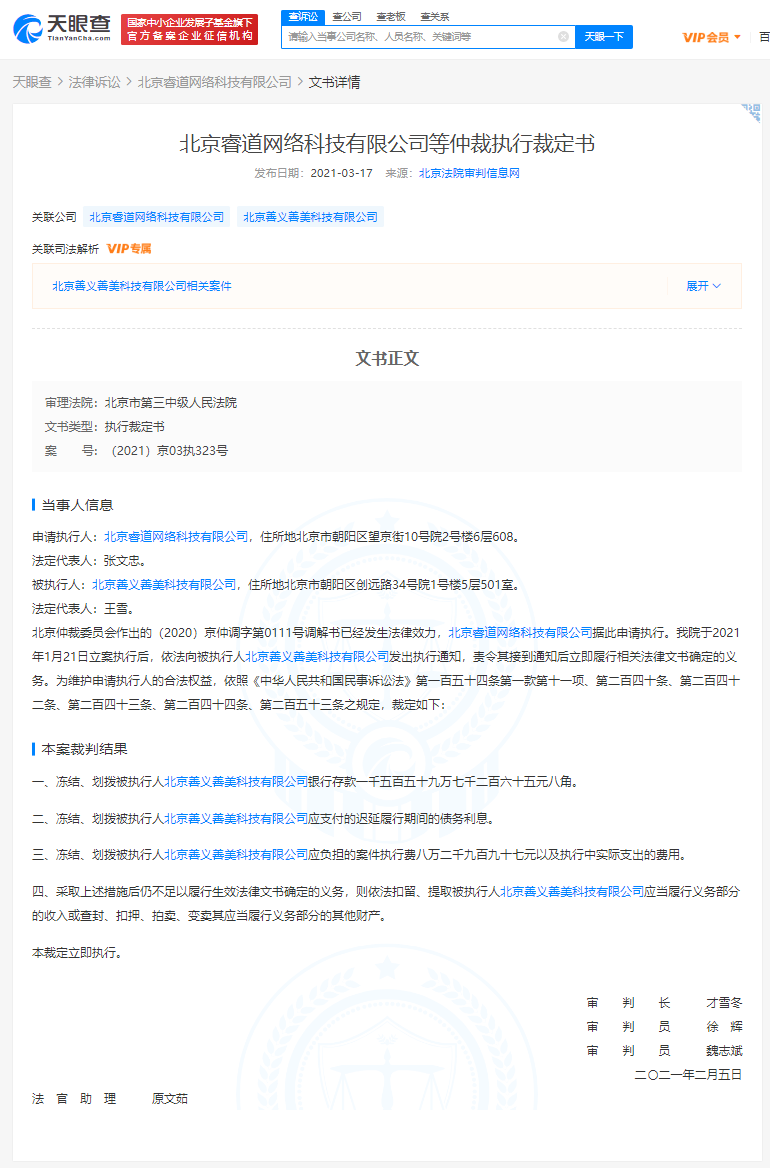Click case number (2021)京03执323号
The width and height of the screenshot is (770, 1168).
point(168,451)
